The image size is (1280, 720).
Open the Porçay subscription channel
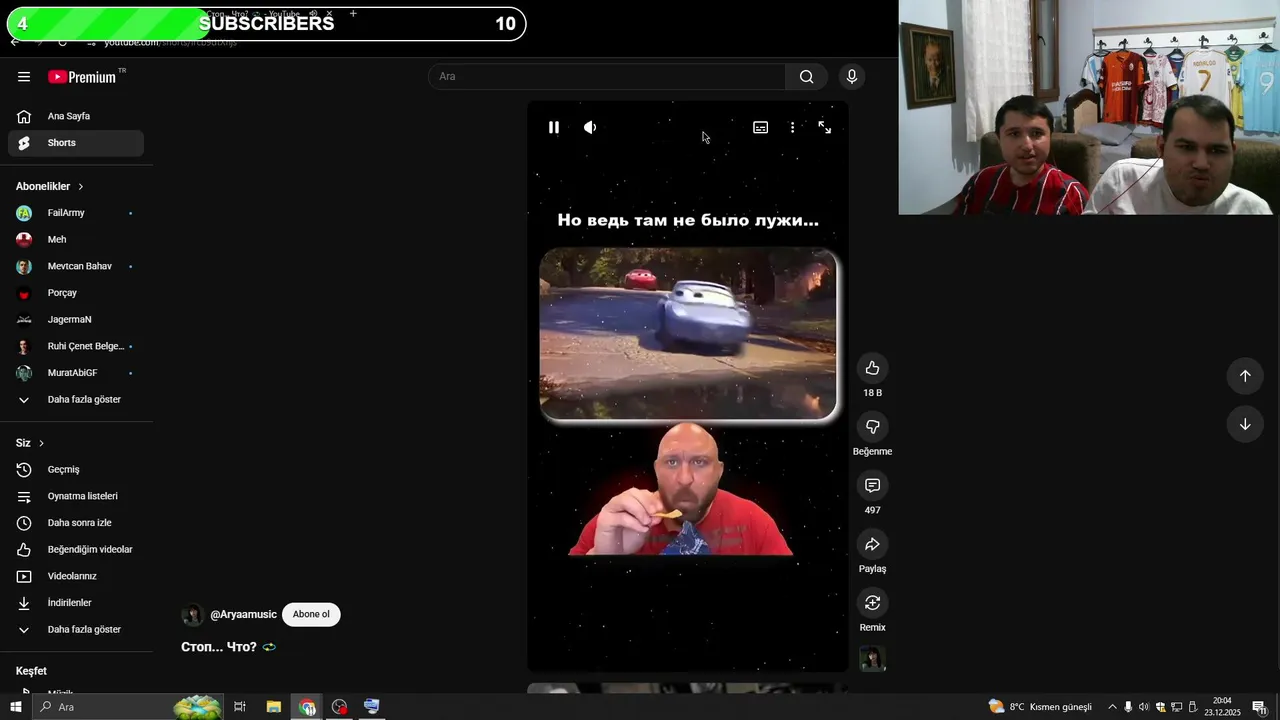[76, 293]
